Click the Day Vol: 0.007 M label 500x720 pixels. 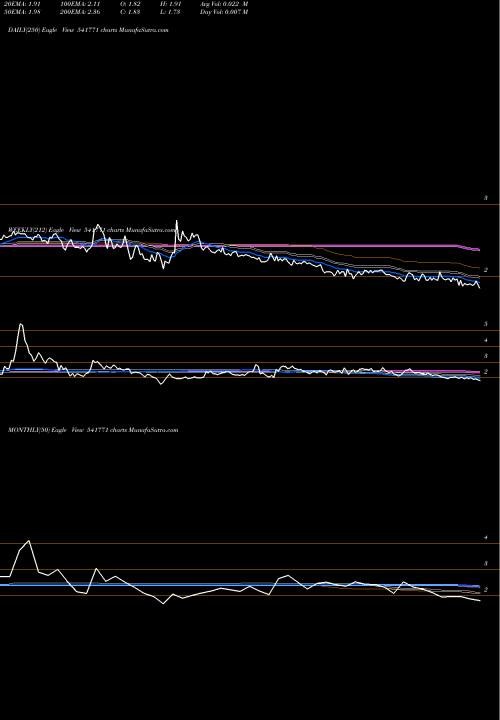point(224,12)
